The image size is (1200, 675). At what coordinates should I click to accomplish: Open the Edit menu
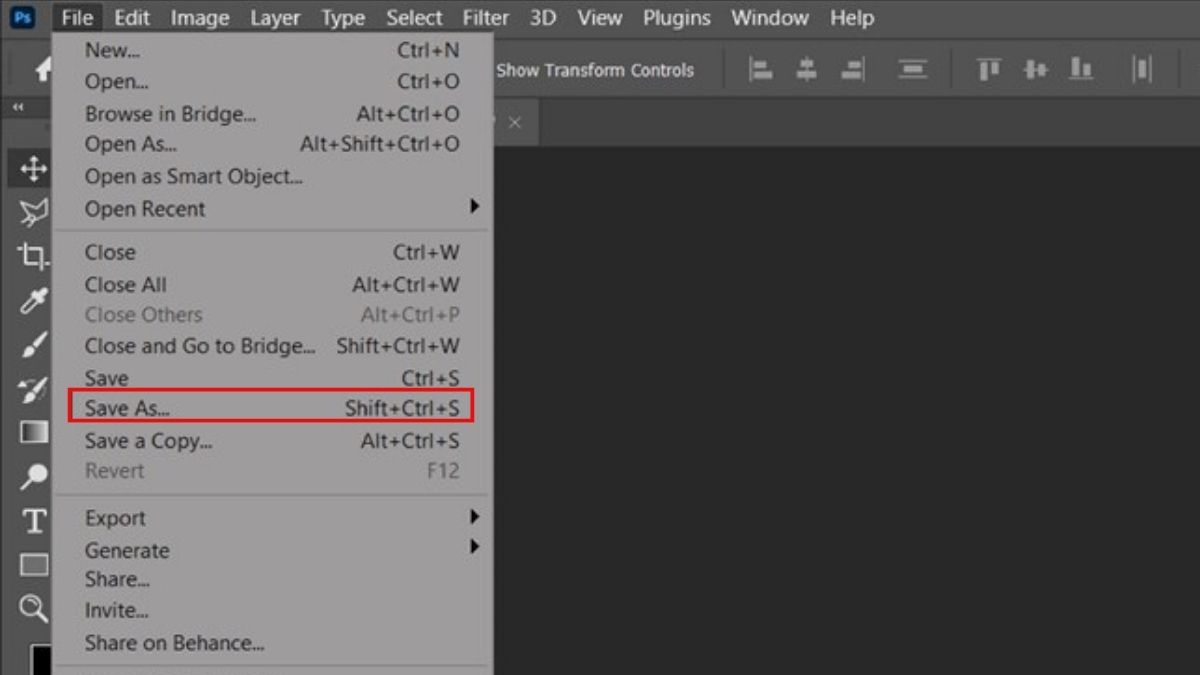tap(132, 17)
